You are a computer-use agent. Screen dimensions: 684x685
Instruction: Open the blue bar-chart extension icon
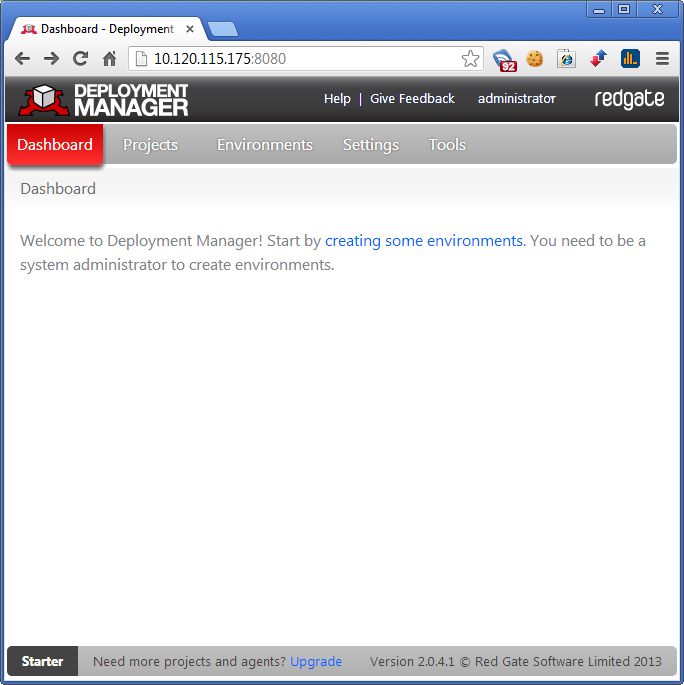tap(630, 59)
